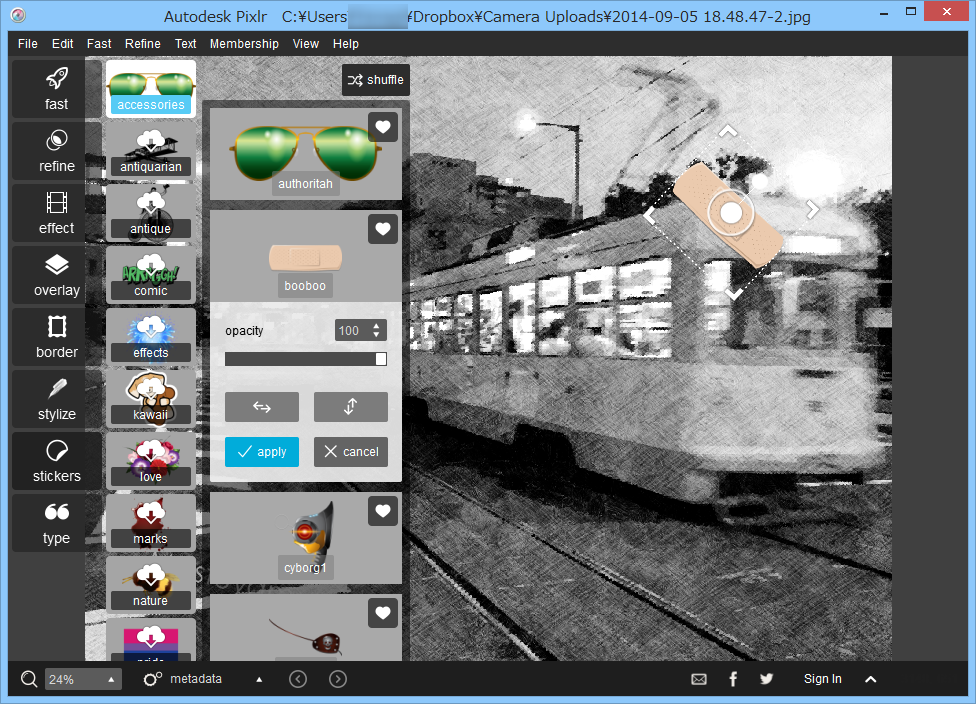The image size is (976, 704).
Task: Open the Text menu
Action: 185,44
